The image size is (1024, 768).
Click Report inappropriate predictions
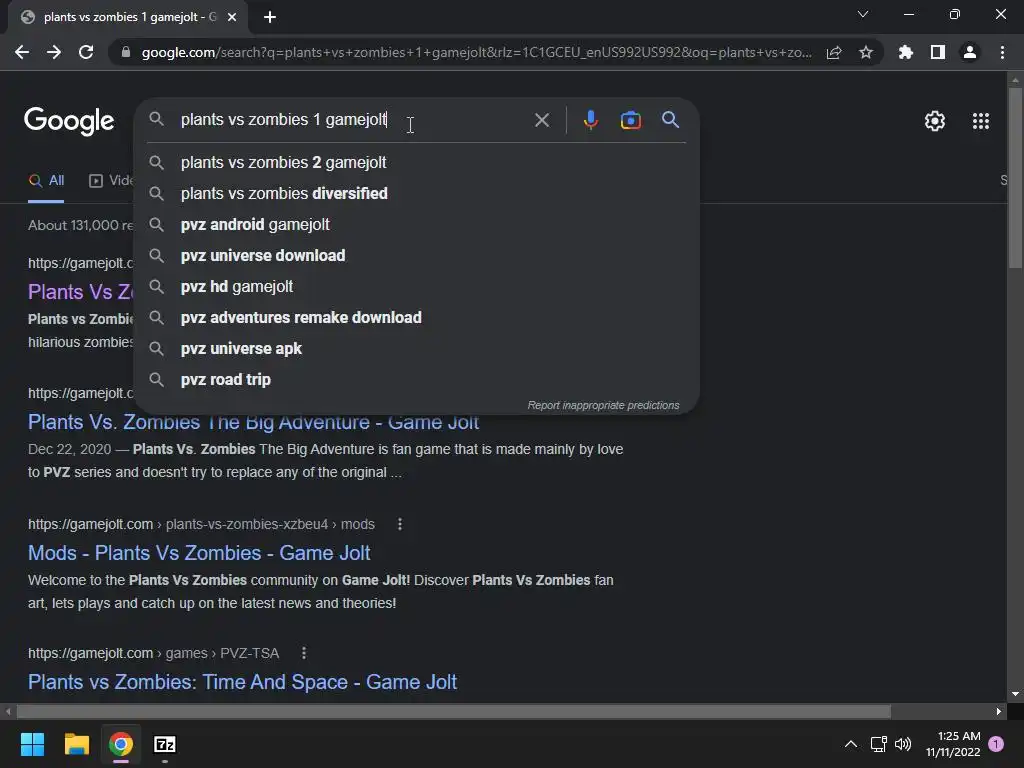603,406
